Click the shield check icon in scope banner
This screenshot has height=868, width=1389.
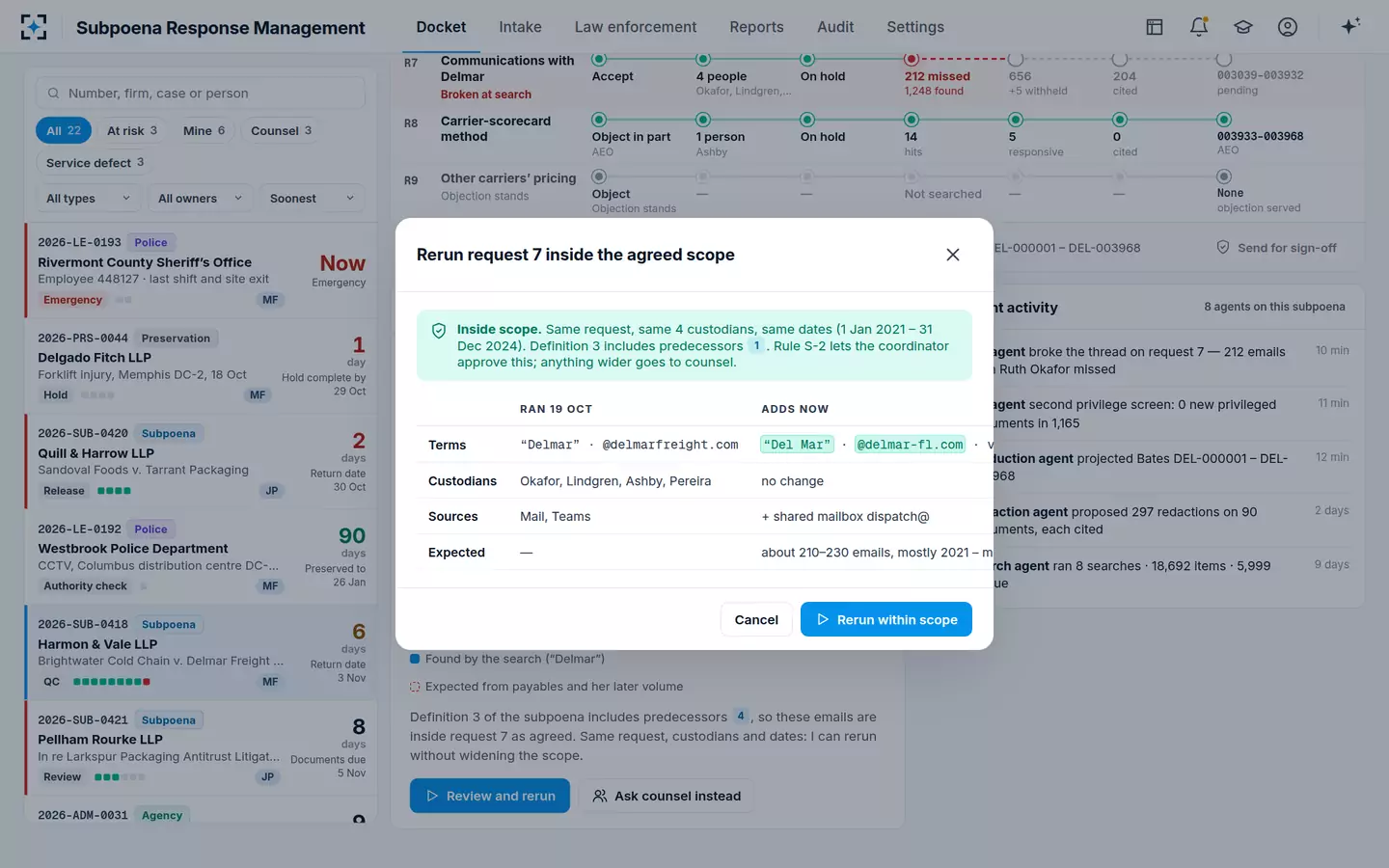tap(439, 331)
